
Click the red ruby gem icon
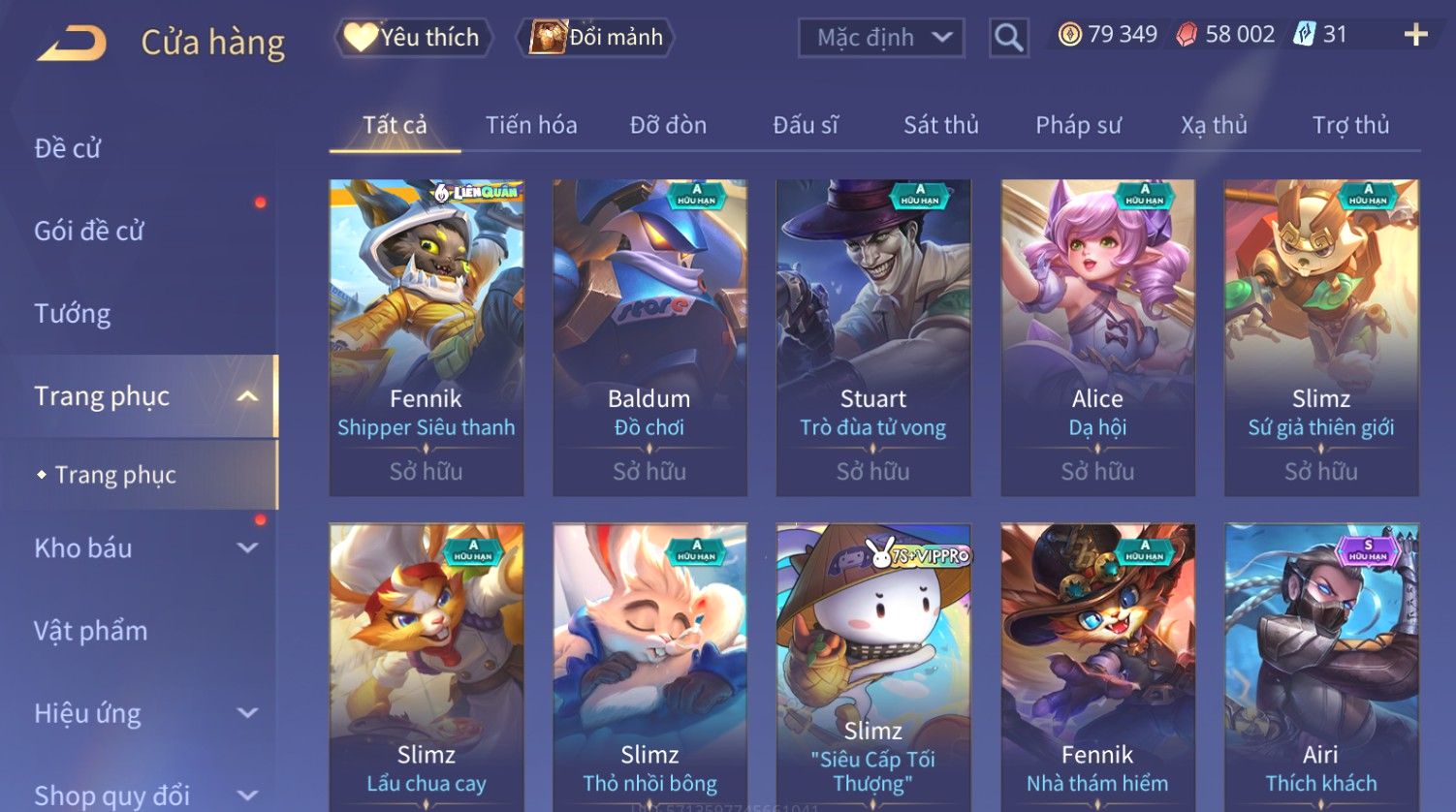pos(1187,35)
